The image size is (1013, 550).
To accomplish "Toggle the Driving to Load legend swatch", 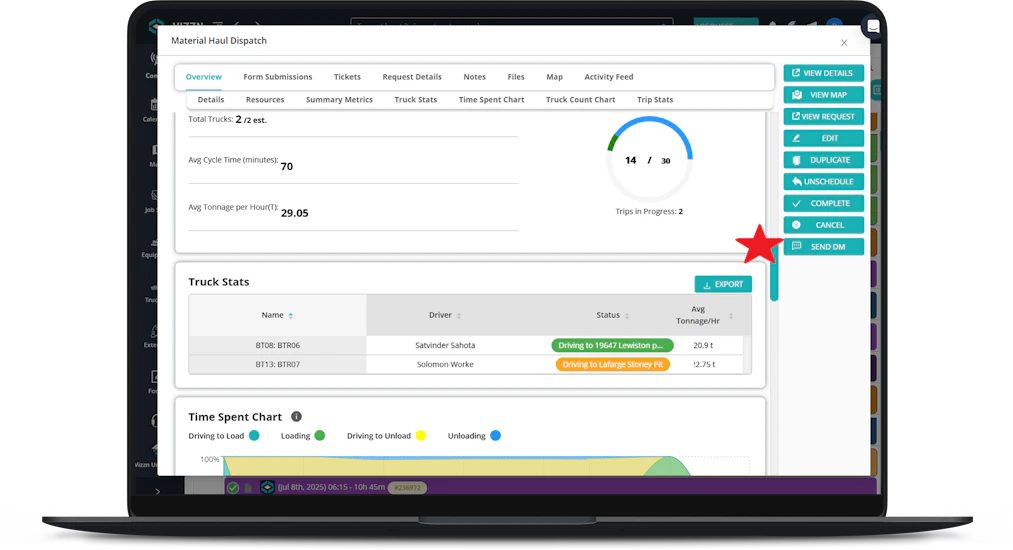I will point(254,436).
